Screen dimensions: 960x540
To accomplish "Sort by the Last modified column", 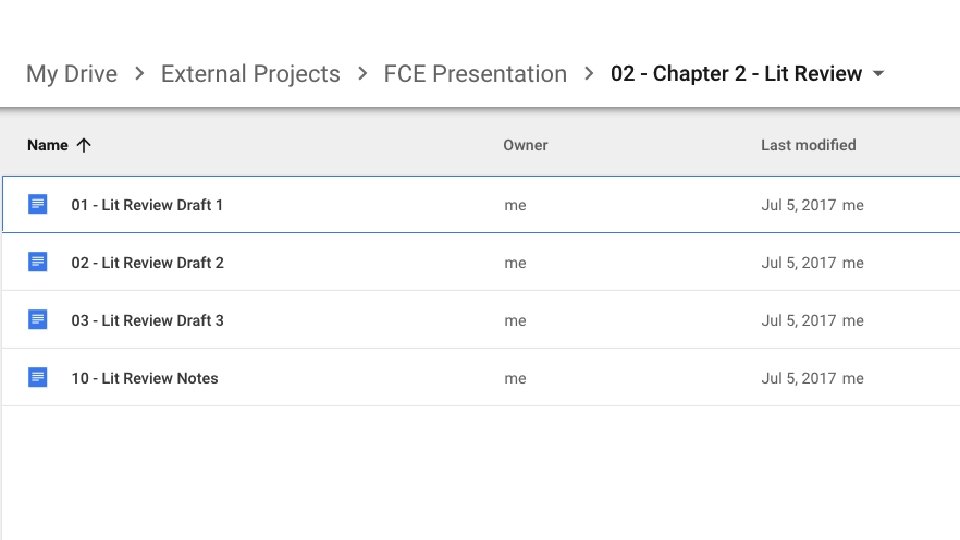I will pos(808,145).
